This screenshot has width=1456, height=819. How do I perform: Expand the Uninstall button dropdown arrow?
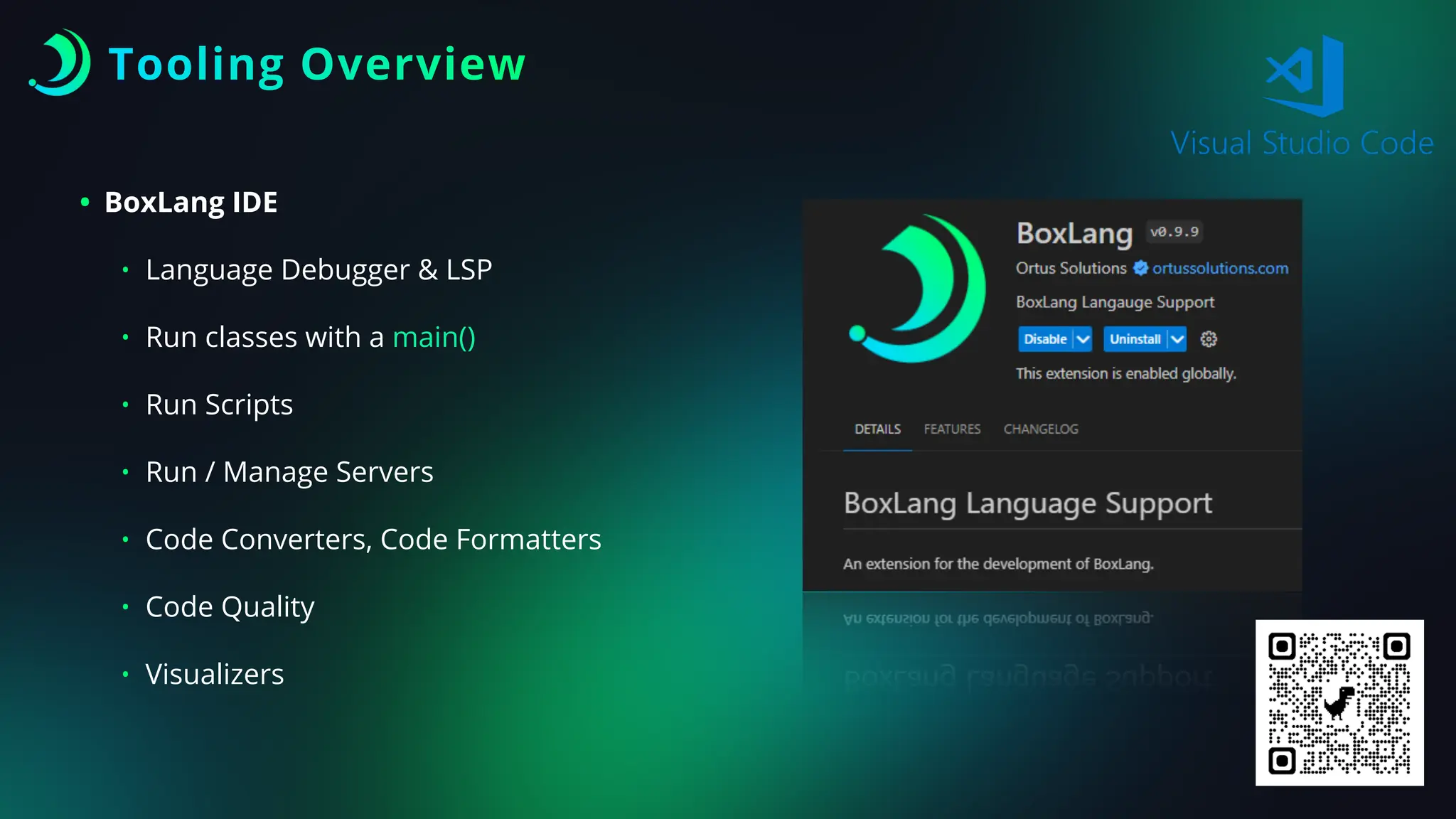click(x=1177, y=339)
